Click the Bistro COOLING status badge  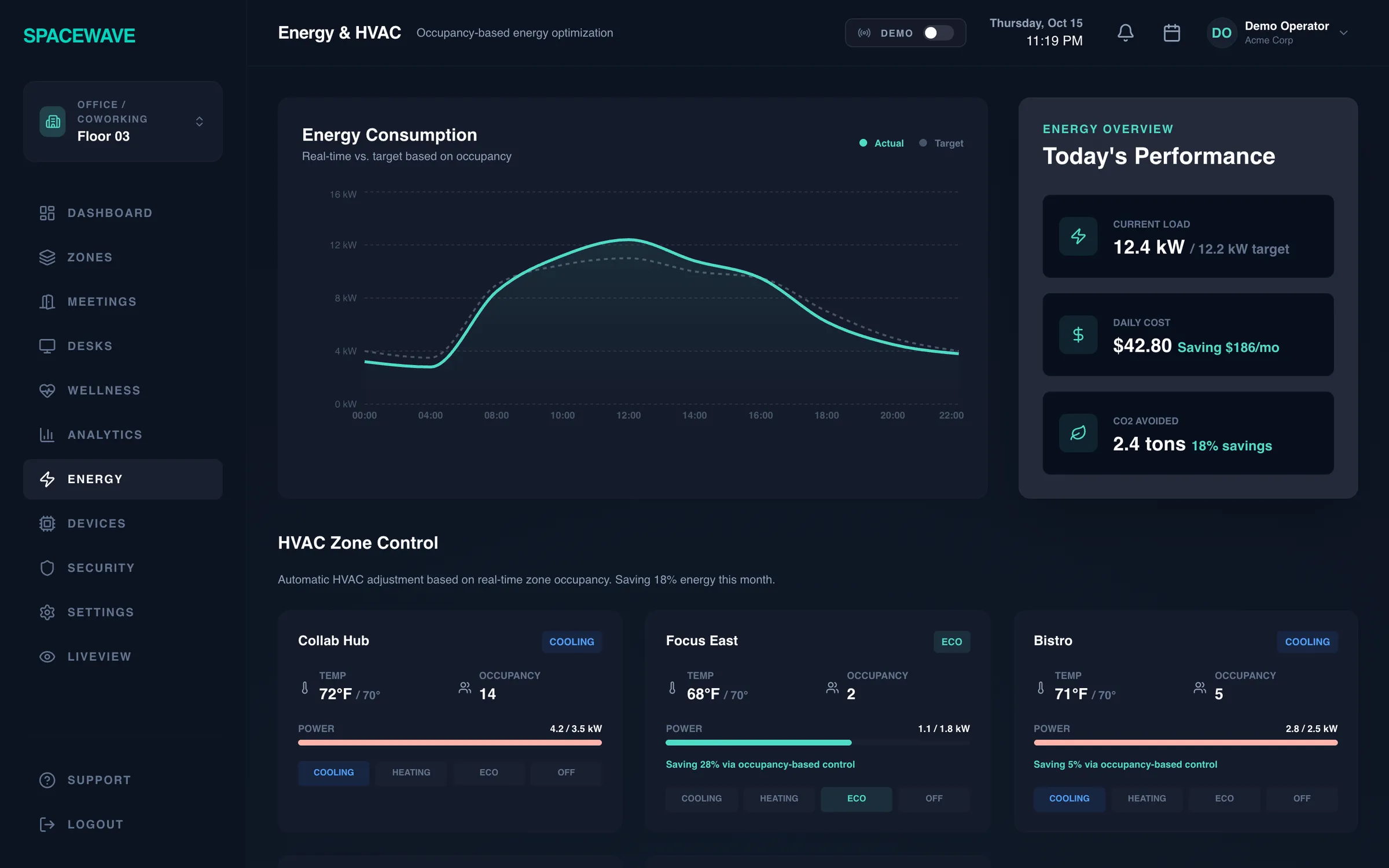click(1307, 642)
